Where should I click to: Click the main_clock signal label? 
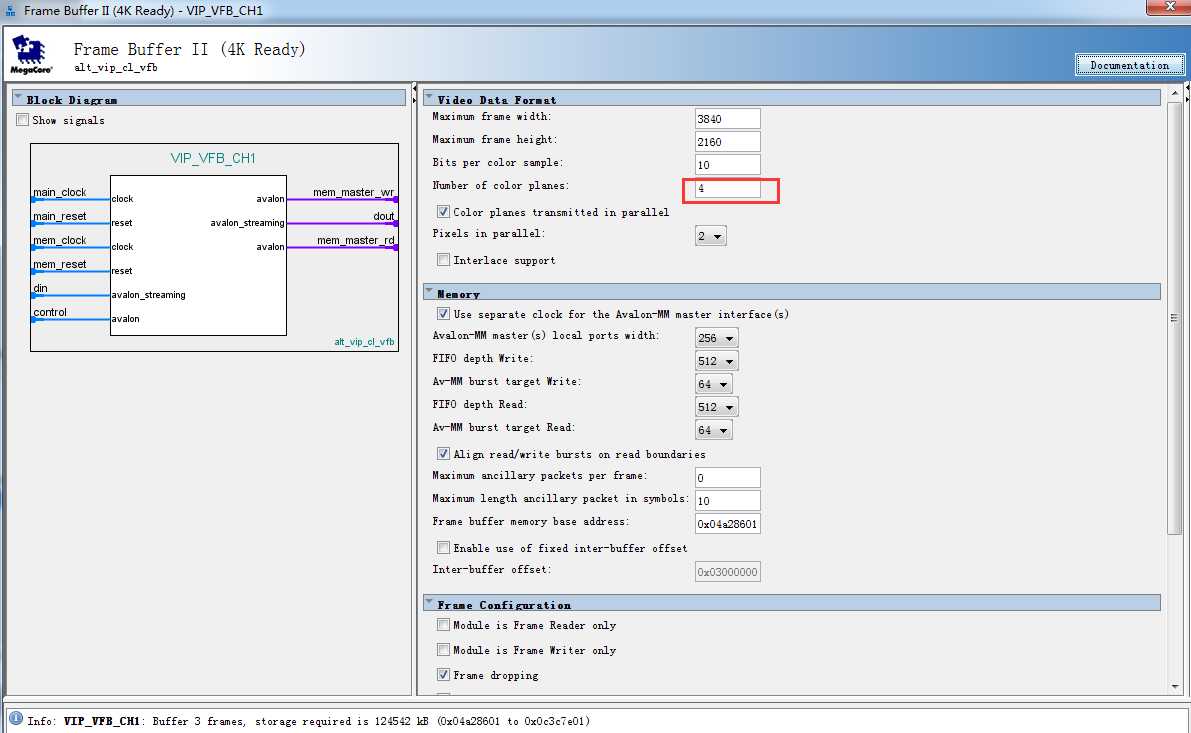click(x=59, y=192)
